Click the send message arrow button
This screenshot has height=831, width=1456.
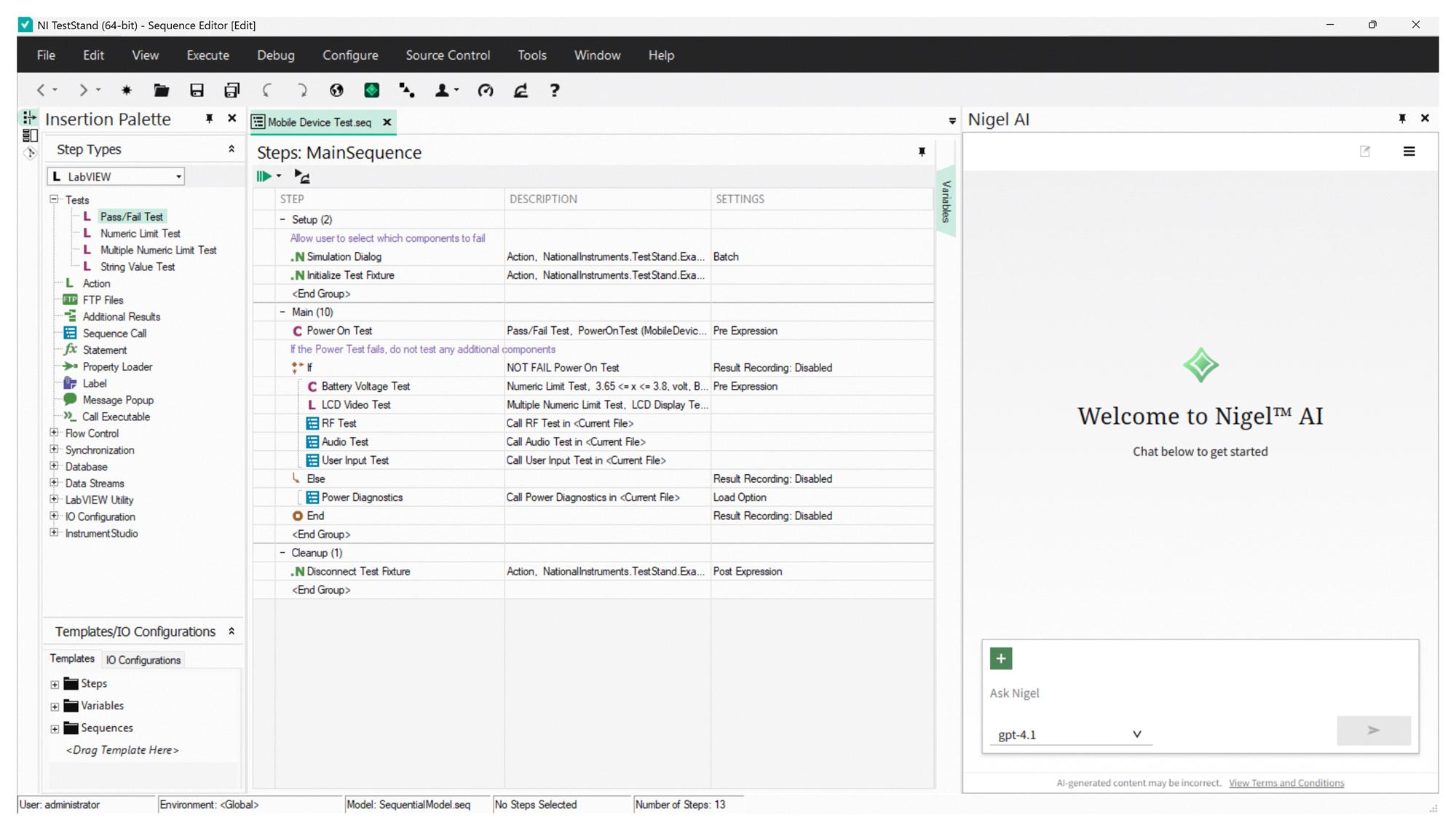coord(1374,730)
